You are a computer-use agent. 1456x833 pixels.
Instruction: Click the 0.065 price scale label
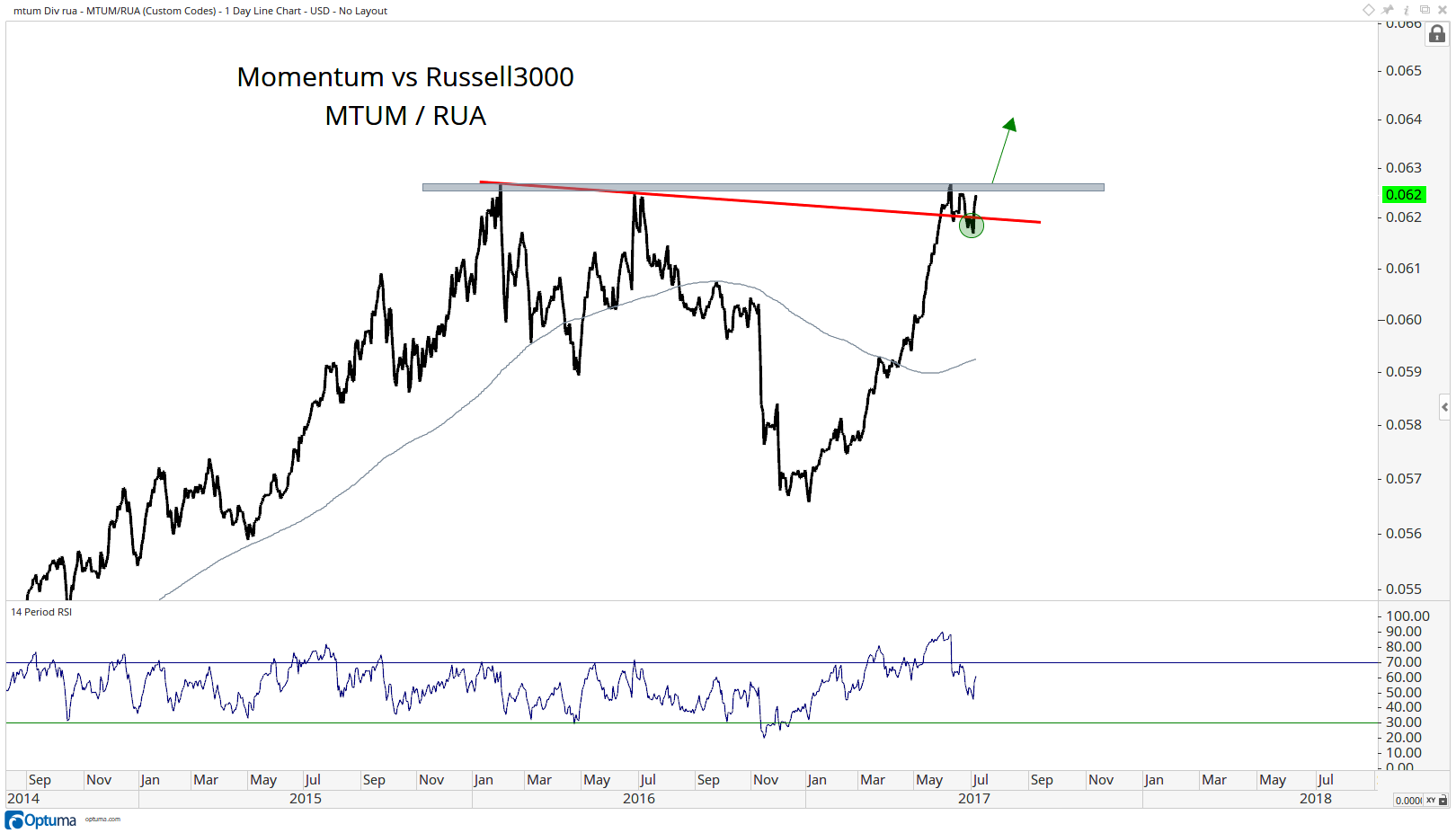[1404, 71]
